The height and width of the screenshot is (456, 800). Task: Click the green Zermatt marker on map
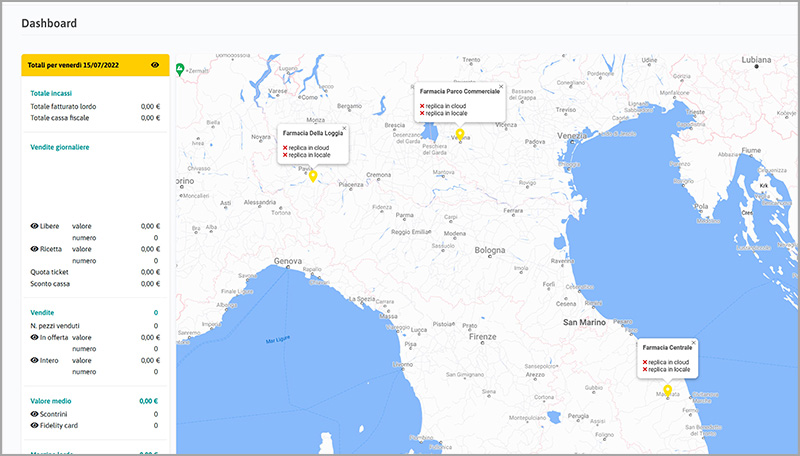(180, 69)
